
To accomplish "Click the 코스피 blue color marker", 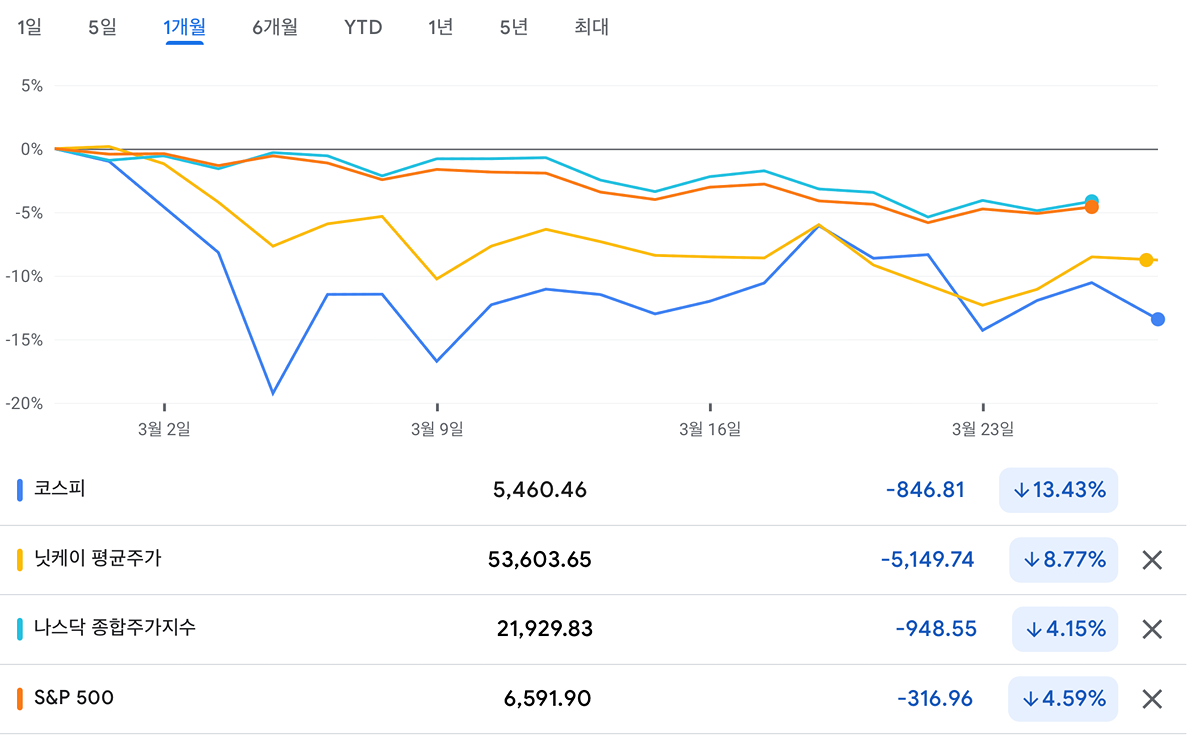I will 20,490.
